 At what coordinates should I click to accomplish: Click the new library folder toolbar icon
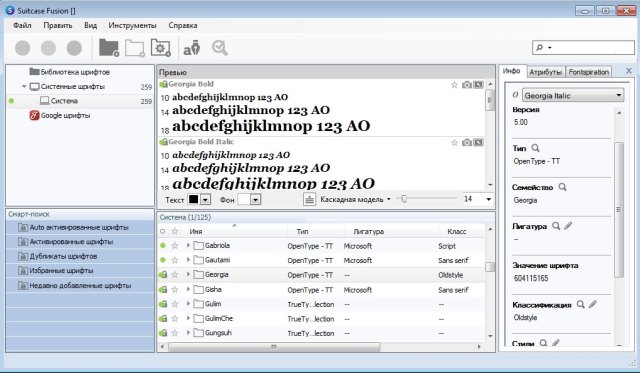pyautogui.click(x=109, y=48)
